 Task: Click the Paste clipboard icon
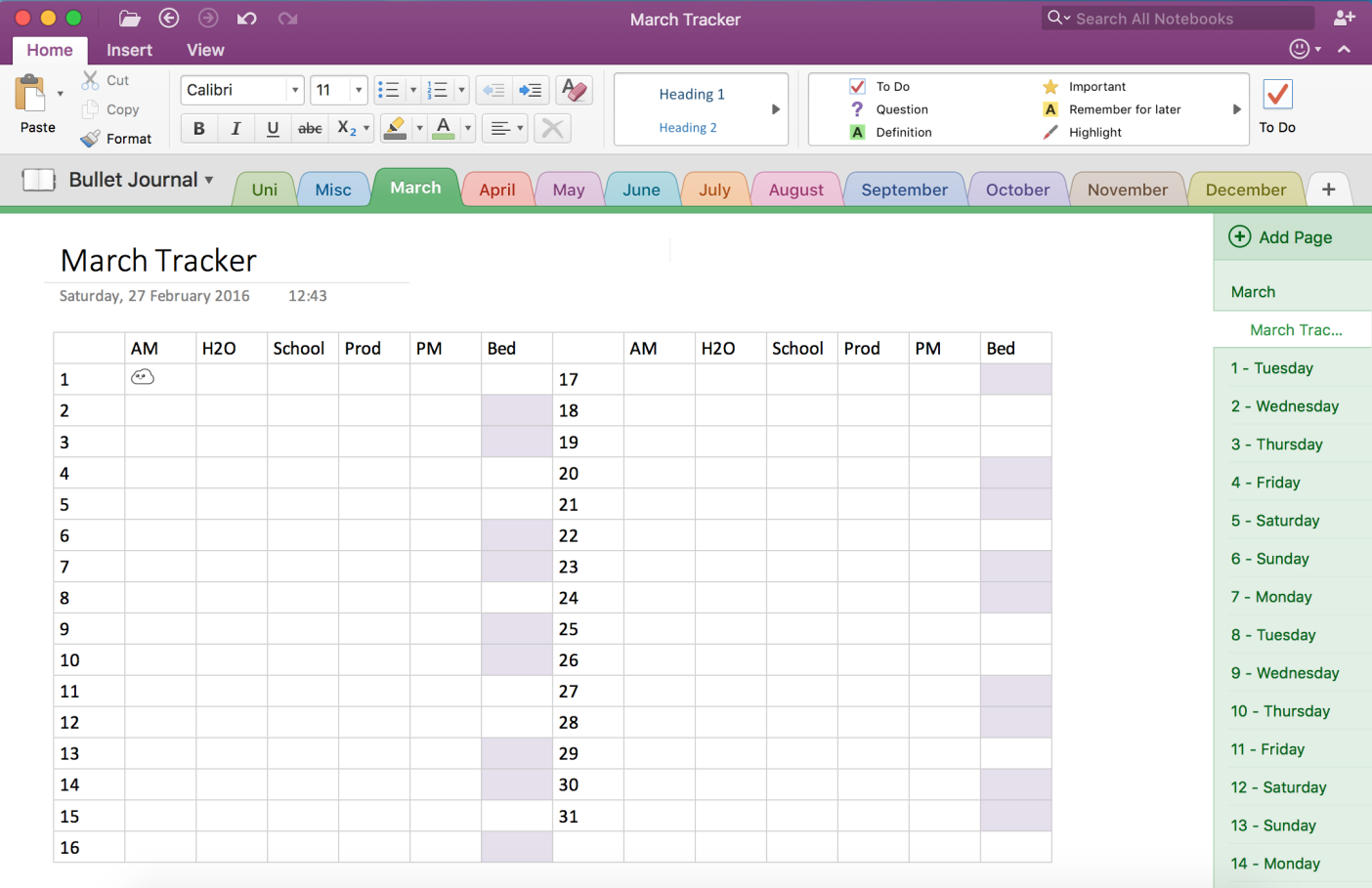point(32,96)
